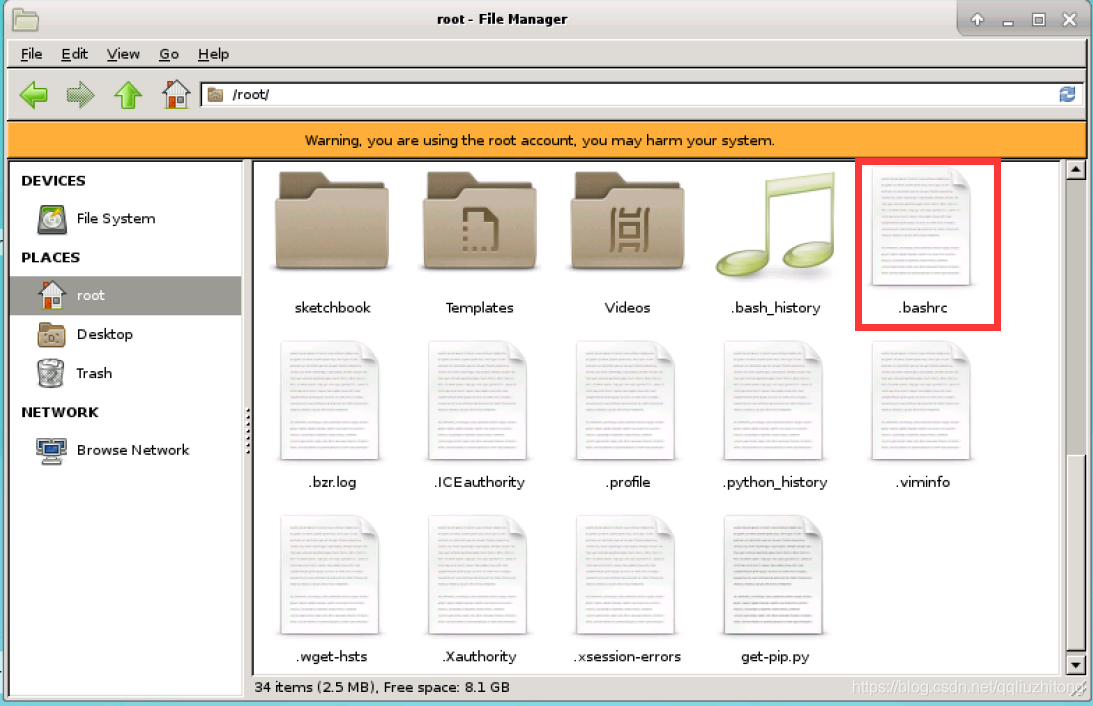
Task: Select the .Xauthority file icon
Action: tap(477, 575)
